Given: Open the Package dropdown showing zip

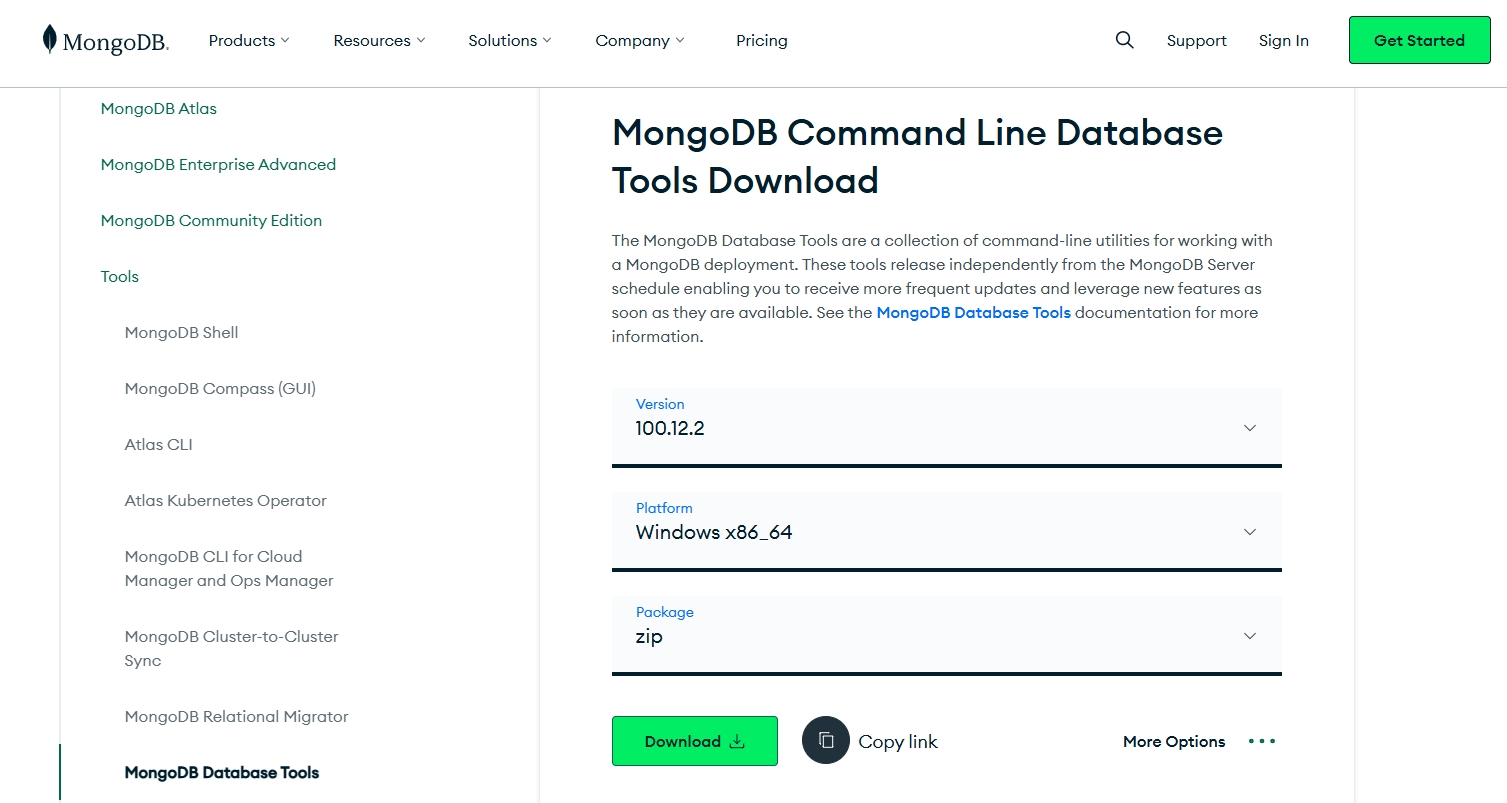Looking at the screenshot, I should (x=946, y=635).
